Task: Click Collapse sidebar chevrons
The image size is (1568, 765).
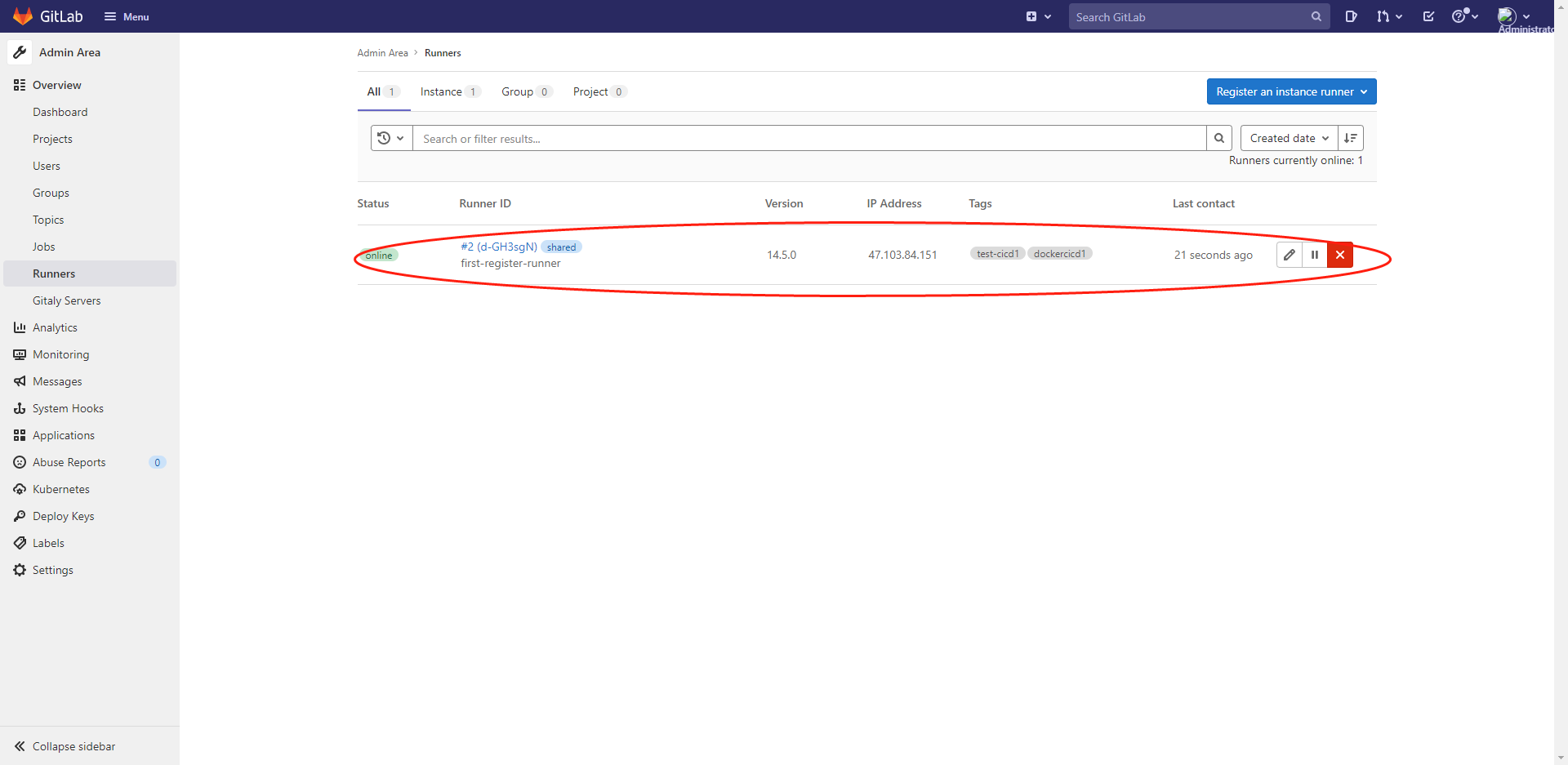Action: pos(20,746)
